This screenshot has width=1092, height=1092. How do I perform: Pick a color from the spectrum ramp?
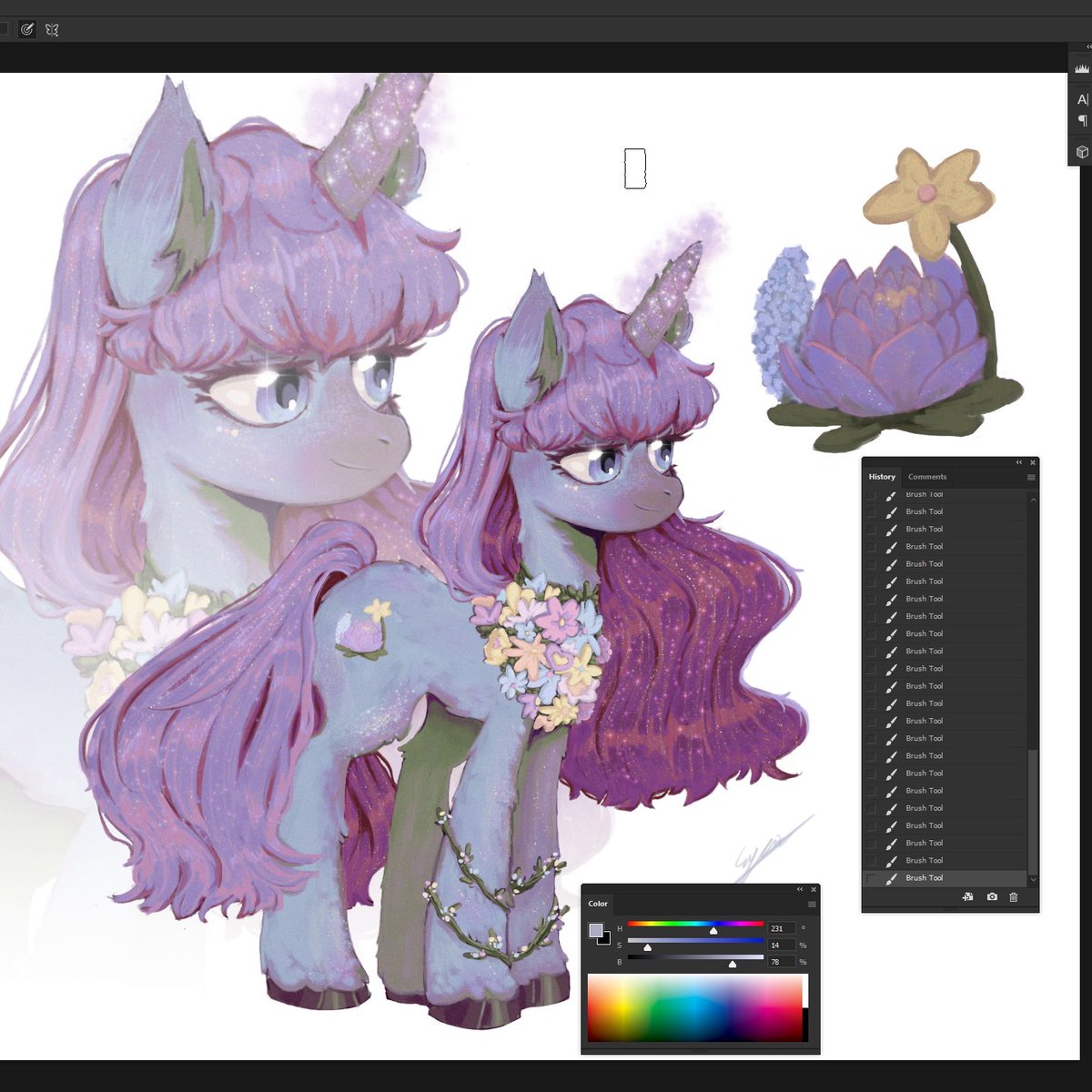pos(694,1007)
